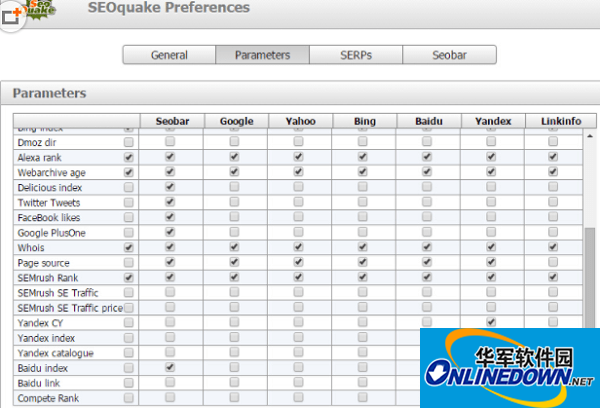Open the General preferences tab

pos(169,55)
